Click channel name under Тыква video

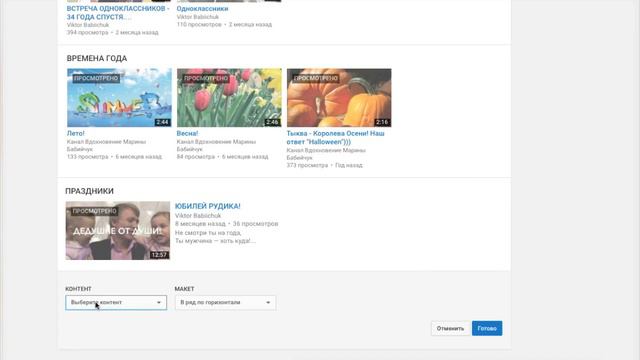click(326, 154)
